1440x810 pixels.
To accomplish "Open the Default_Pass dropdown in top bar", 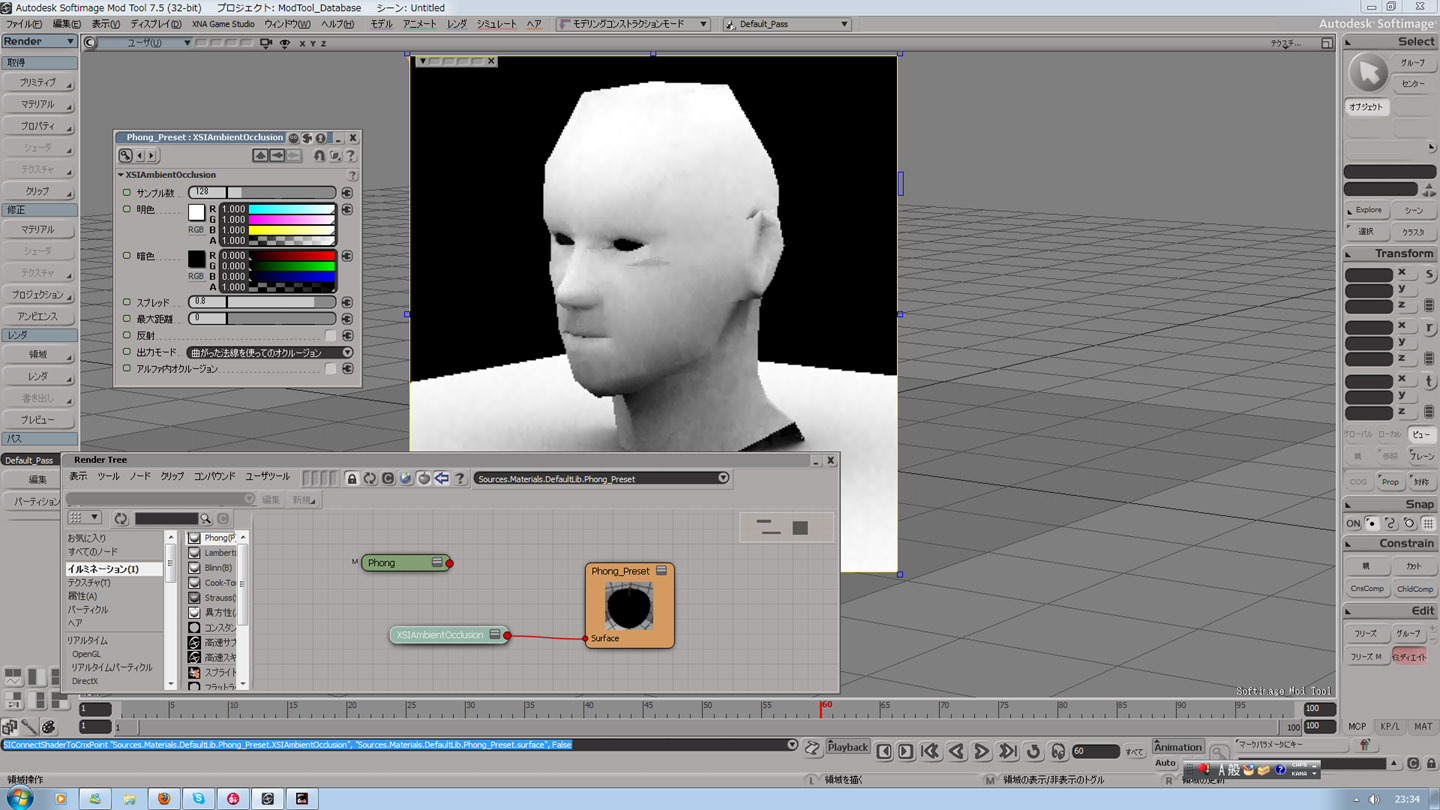I will [x=787, y=24].
